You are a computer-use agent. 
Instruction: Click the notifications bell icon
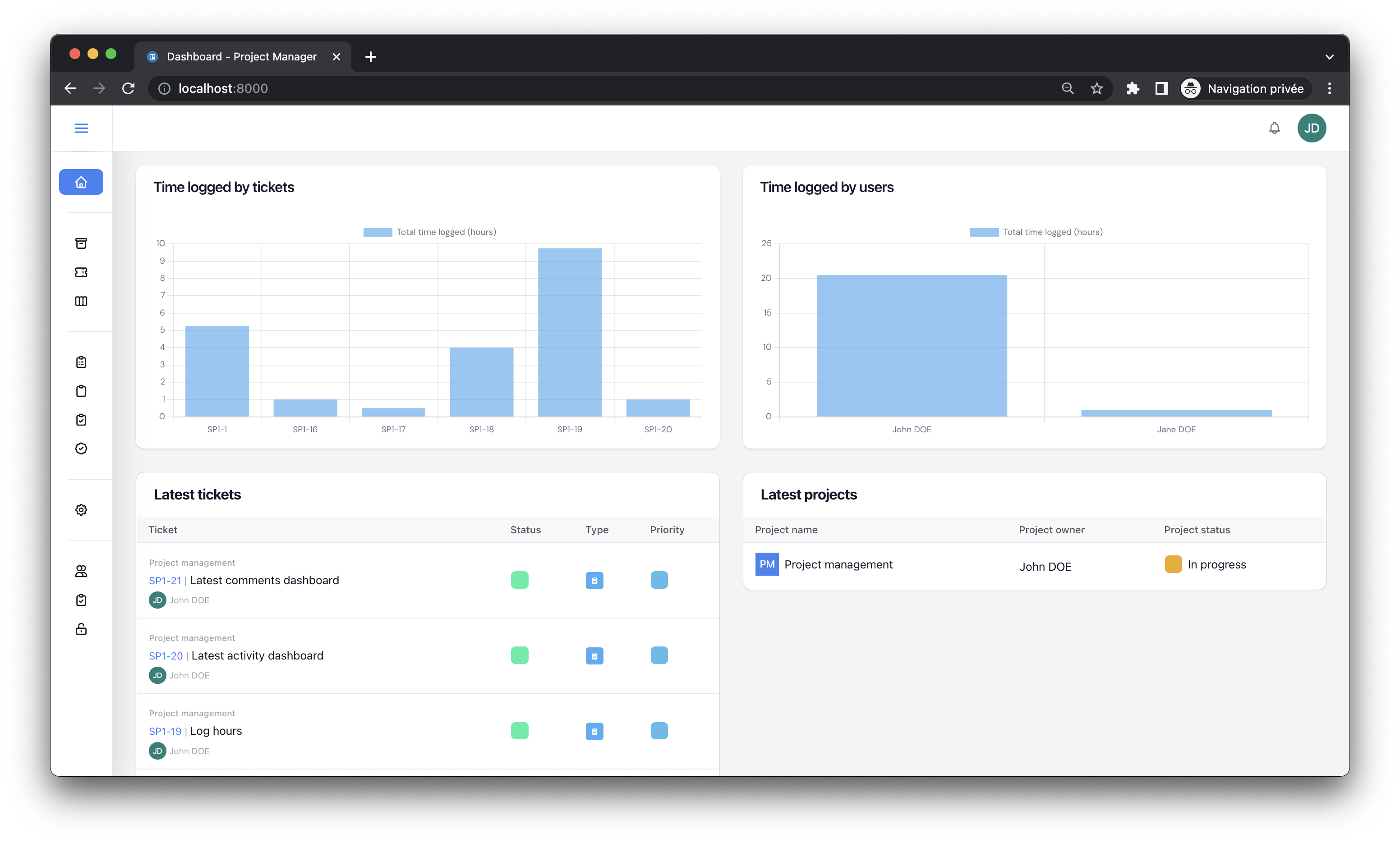pos(1275,128)
